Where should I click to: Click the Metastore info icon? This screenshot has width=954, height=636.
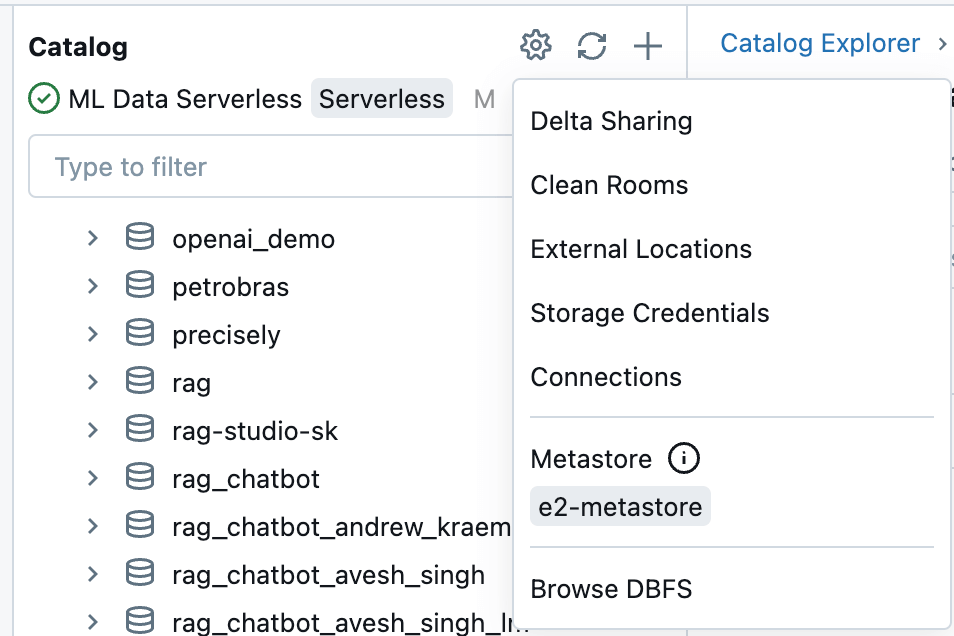point(684,459)
